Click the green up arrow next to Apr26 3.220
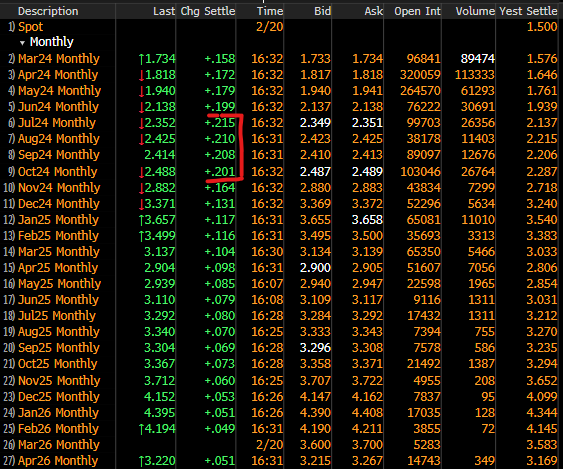 (141, 461)
